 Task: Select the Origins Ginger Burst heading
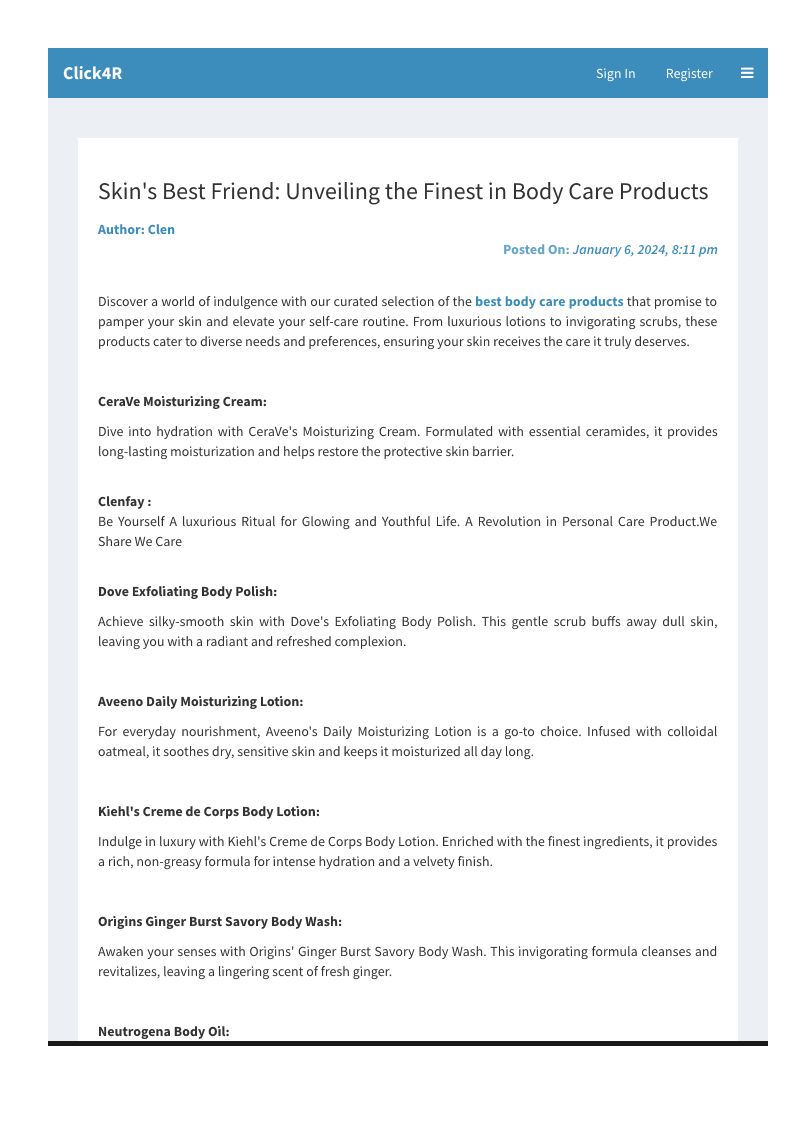coord(220,921)
